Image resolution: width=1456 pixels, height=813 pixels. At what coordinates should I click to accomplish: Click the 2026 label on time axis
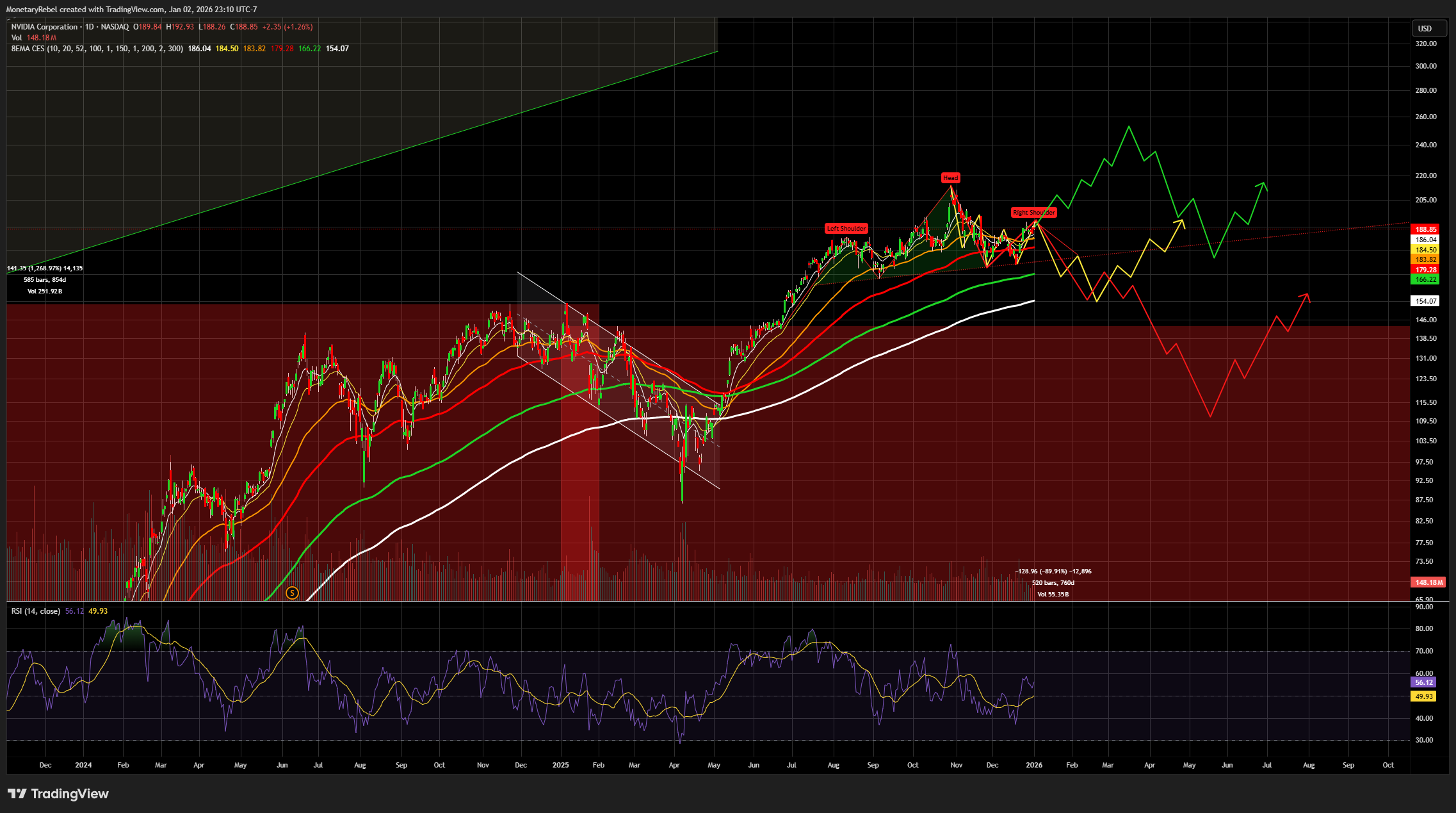(x=1034, y=765)
